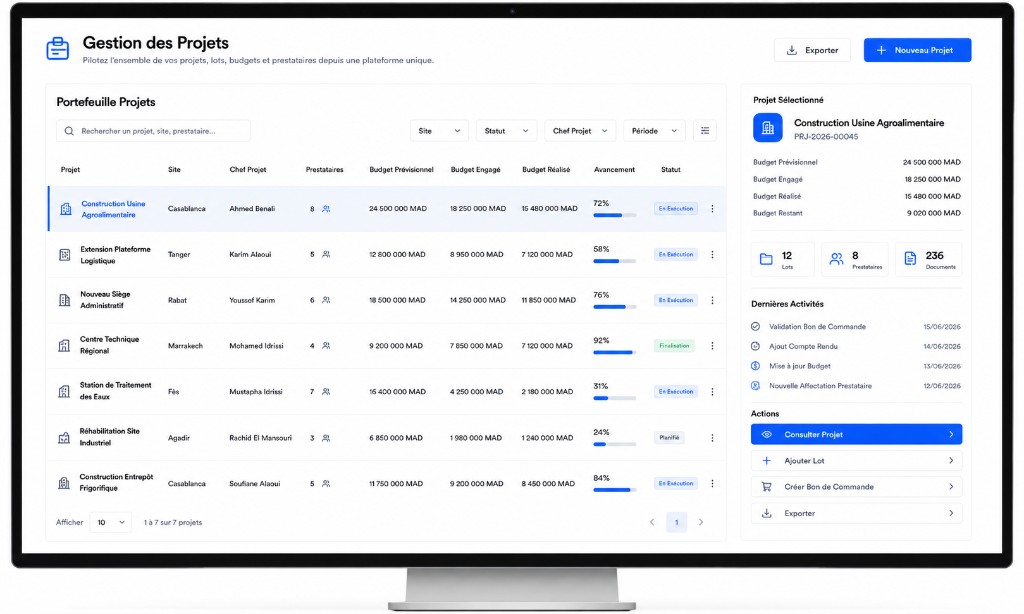The image size is (1024, 614).
Task: Click the 12 Lots card
Action: (782, 259)
